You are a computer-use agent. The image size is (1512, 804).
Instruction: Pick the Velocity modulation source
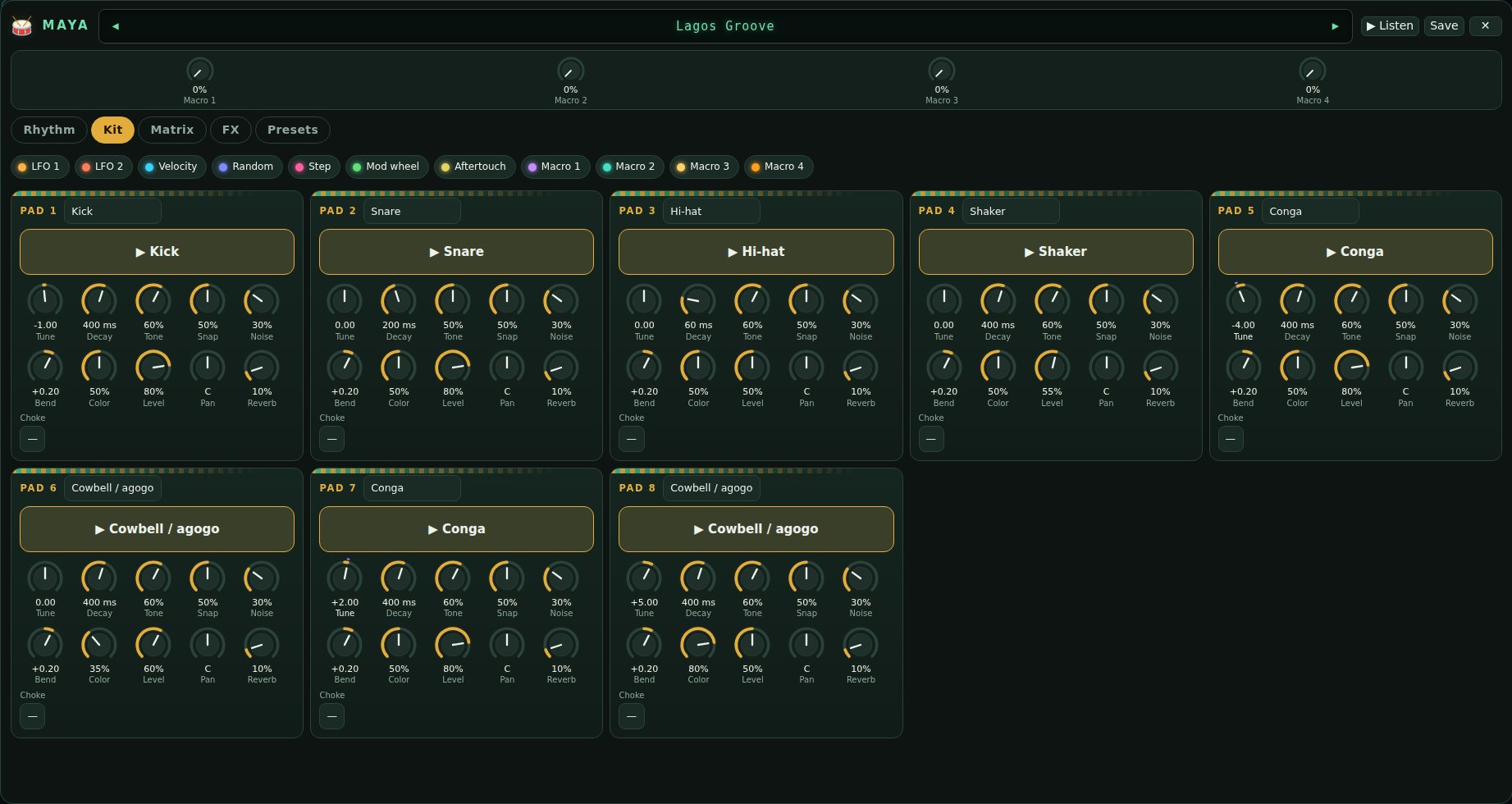point(172,167)
